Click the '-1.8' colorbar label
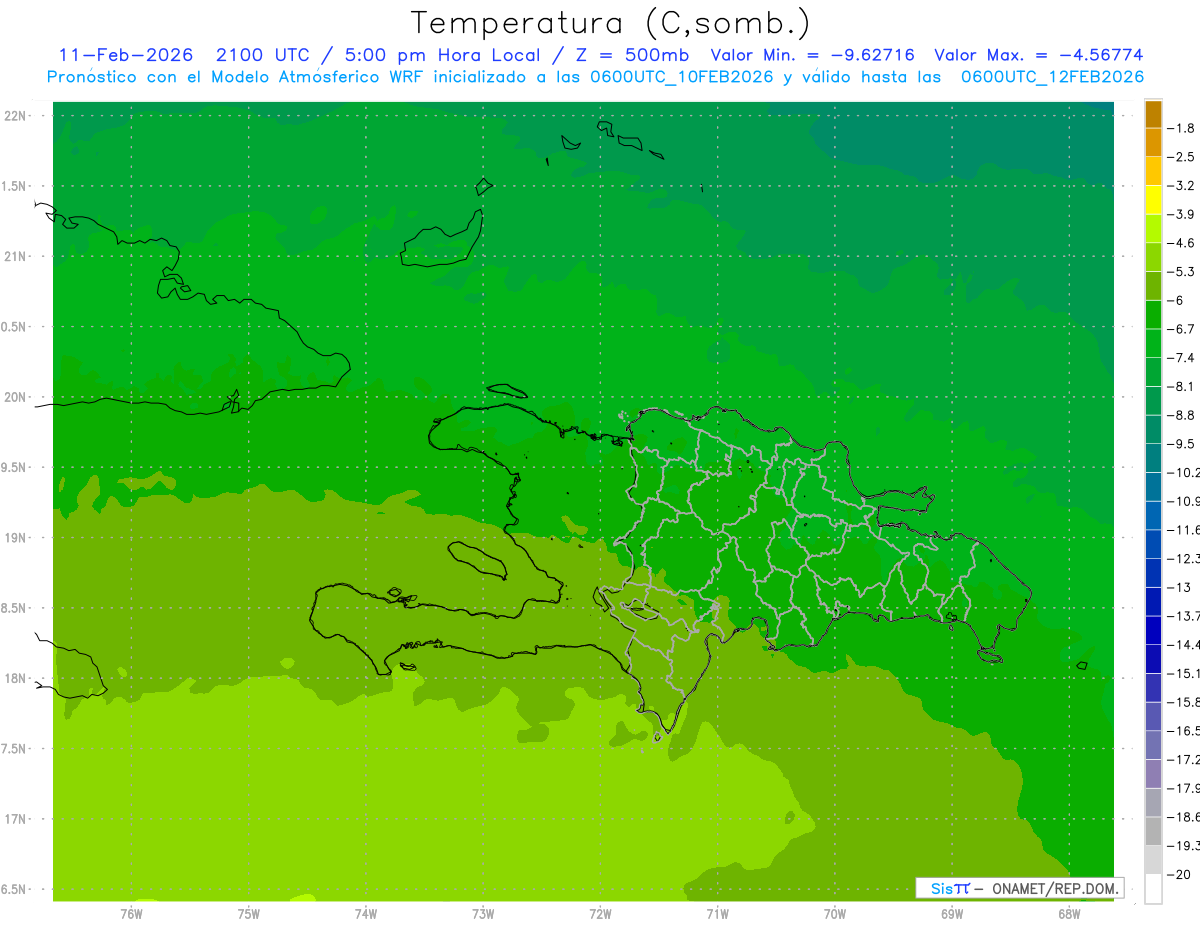Image resolution: width=1200 pixels, height=927 pixels. pyautogui.click(x=1183, y=128)
